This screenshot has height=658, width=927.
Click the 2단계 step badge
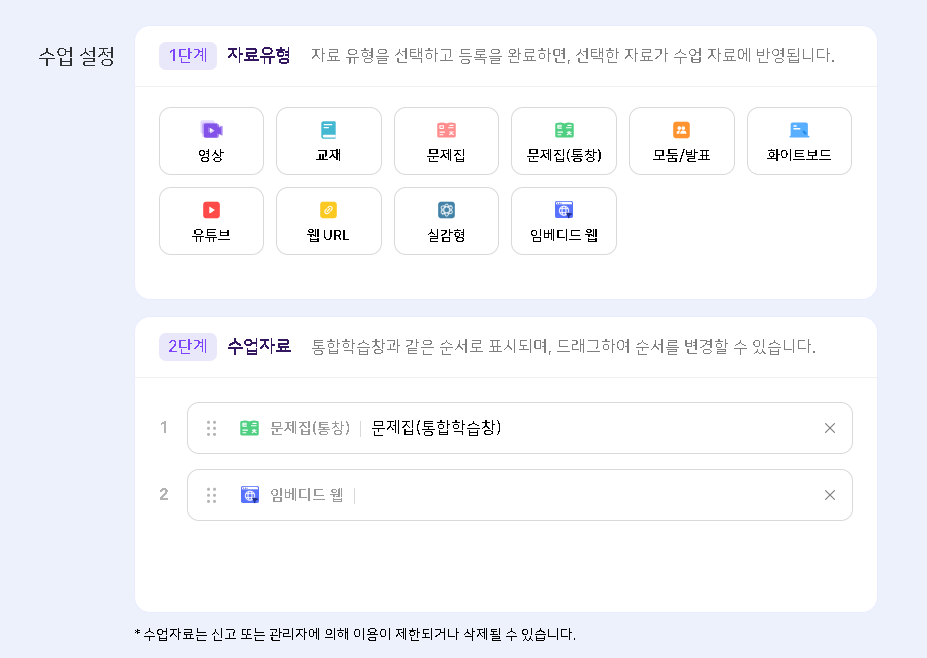[188, 346]
